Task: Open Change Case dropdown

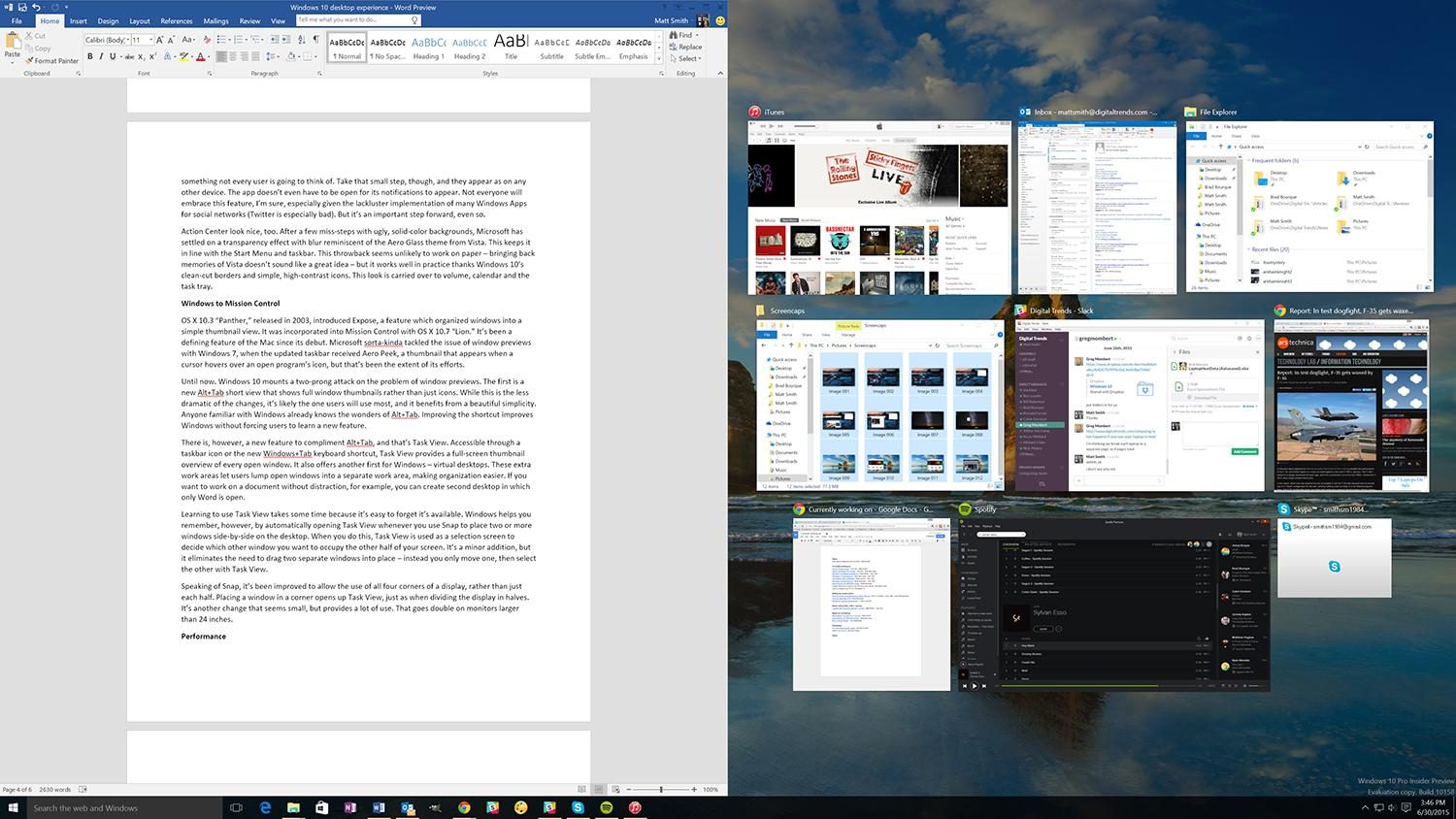Action: 188,39
